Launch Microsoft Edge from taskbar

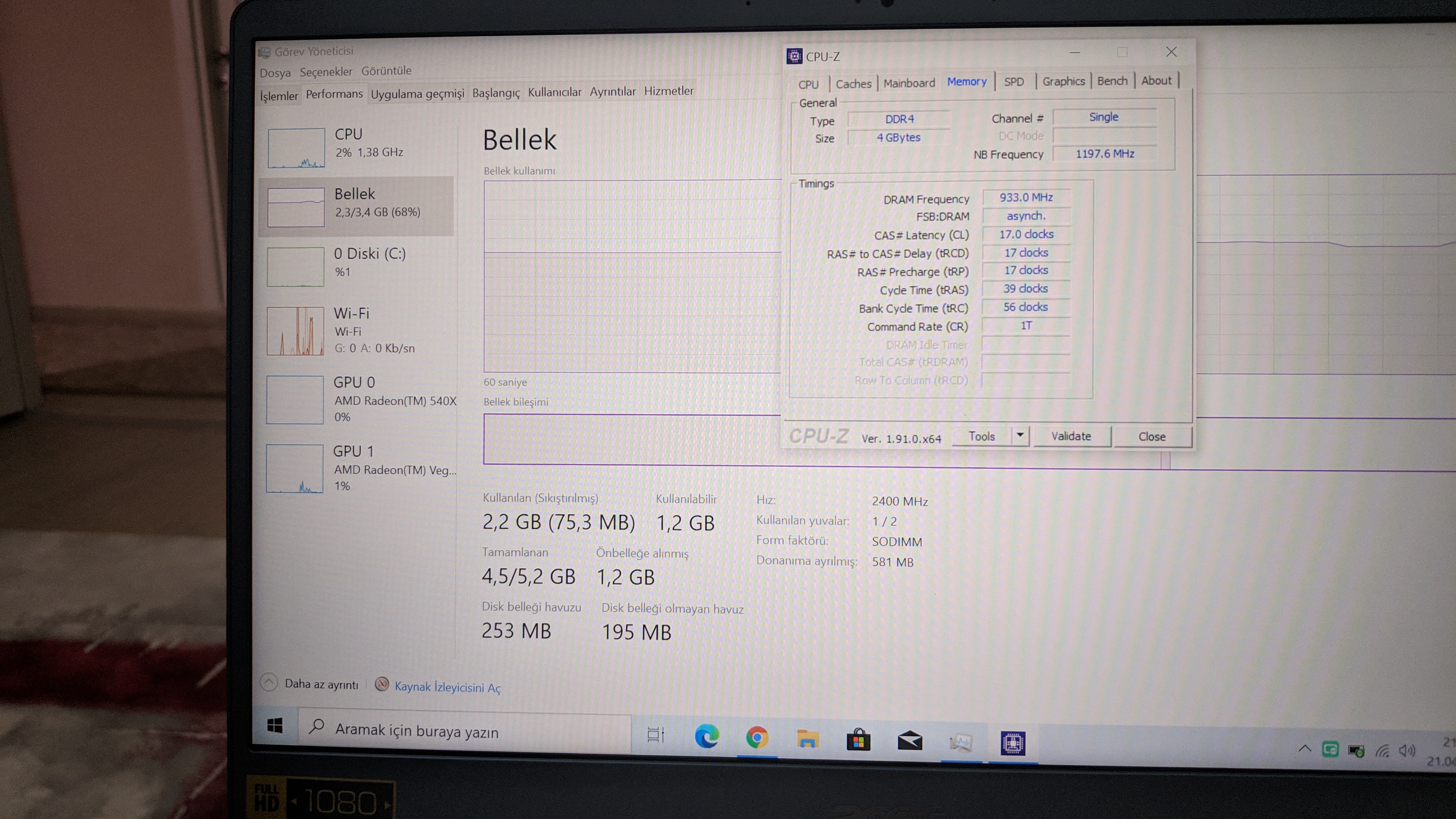(x=707, y=736)
